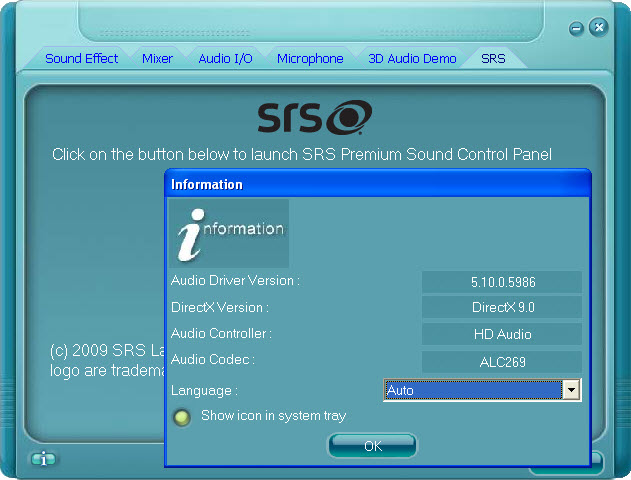Screen dimensions: 631x480
Task: Switch to the Mixer tab
Action: (157, 59)
